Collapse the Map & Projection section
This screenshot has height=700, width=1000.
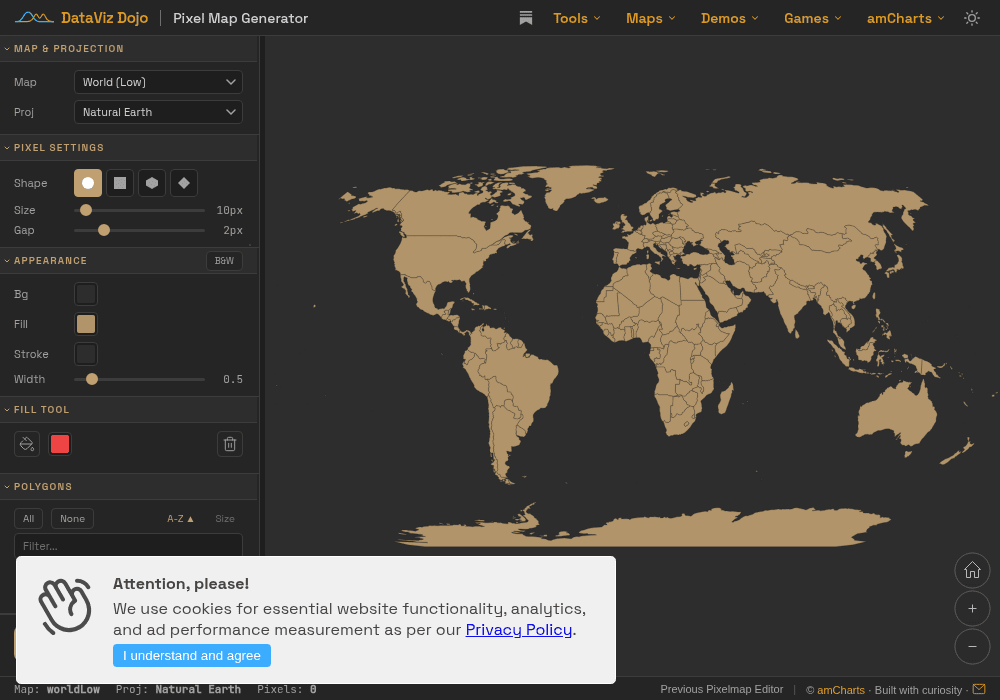129,48
